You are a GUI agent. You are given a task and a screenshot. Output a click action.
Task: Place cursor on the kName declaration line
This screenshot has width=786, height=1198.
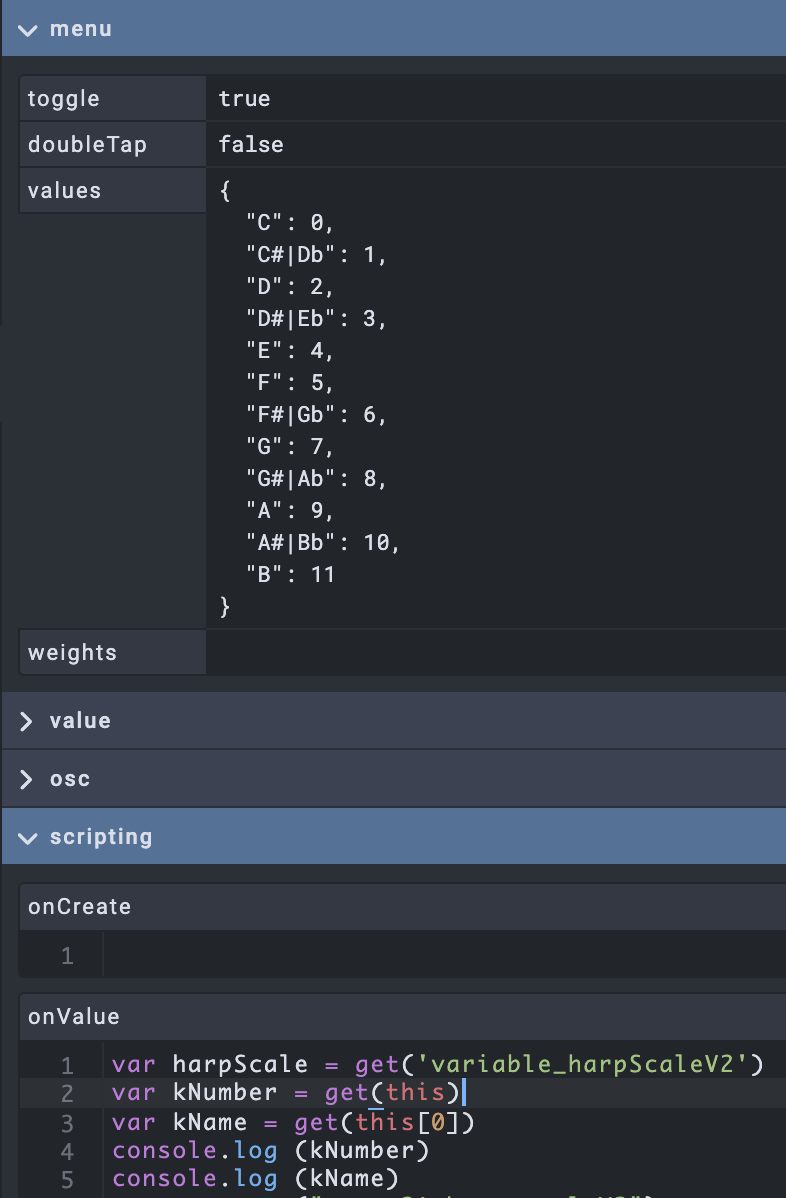click(x=293, y=1122)
